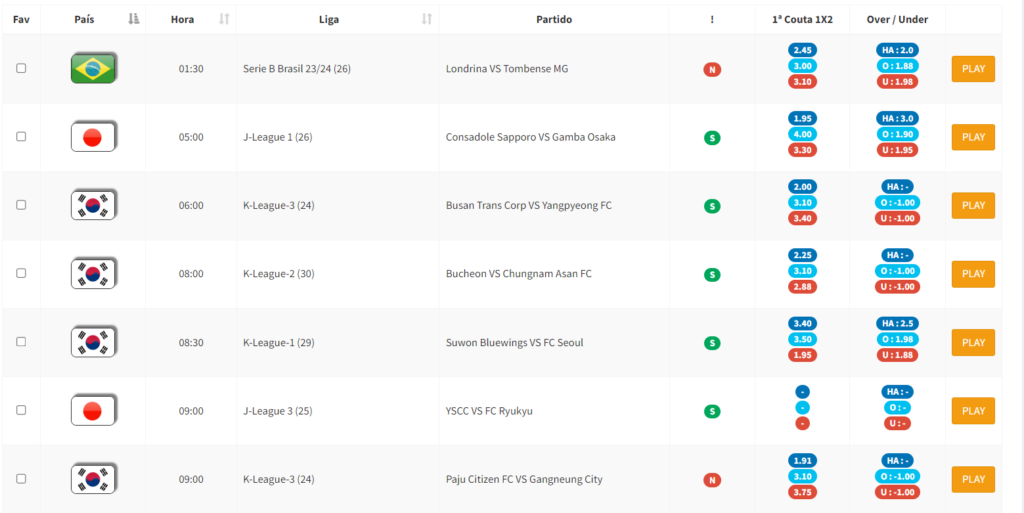The image size is (1024, 513).
Task: Sort by Hora column sort arrows
Action: pyautogui.click(x=224, y=20)
